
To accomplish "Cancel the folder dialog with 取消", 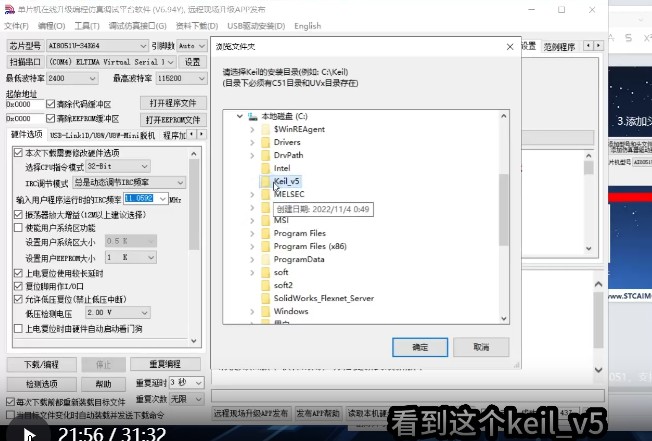I will coord(481,347).
